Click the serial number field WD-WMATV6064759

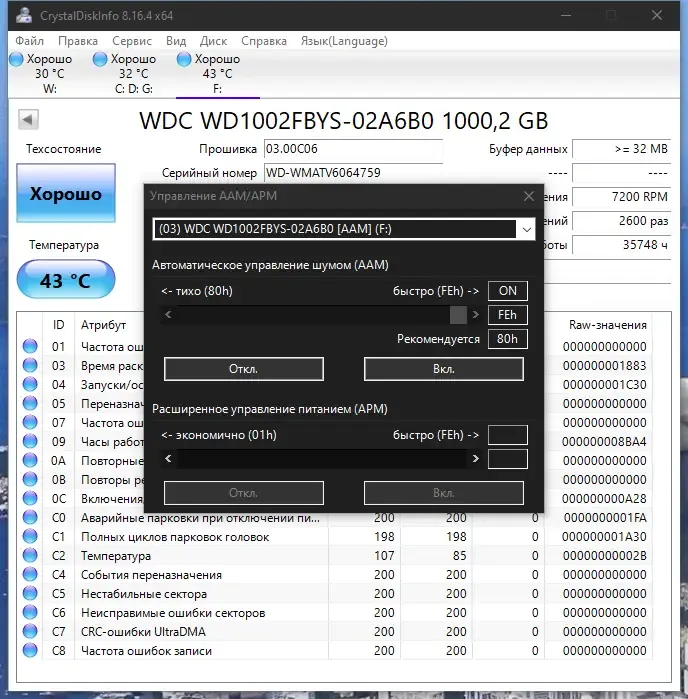(353, 173)
